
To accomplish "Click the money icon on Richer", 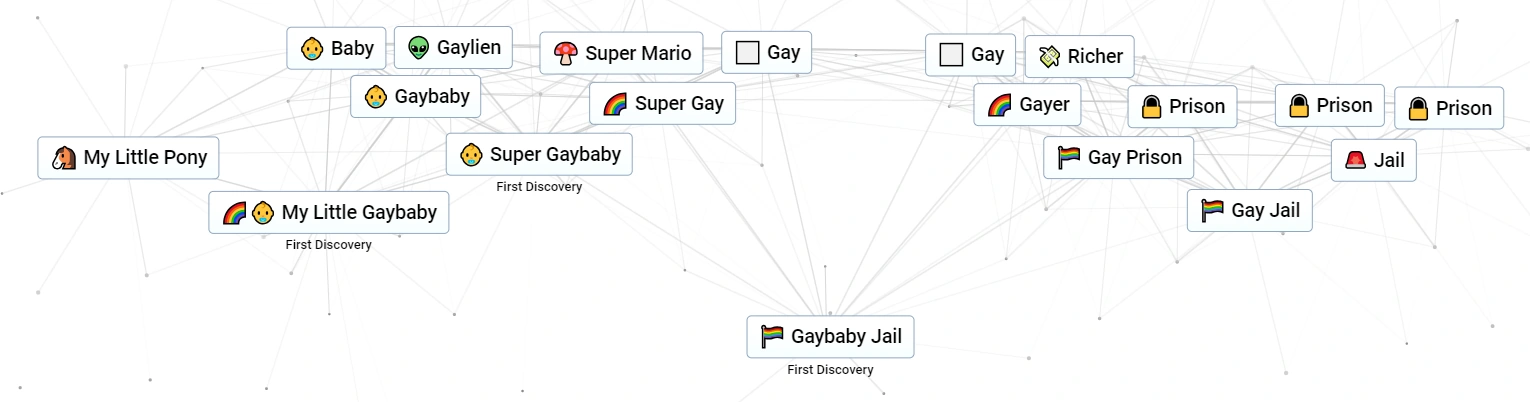I will (1049, 56).
